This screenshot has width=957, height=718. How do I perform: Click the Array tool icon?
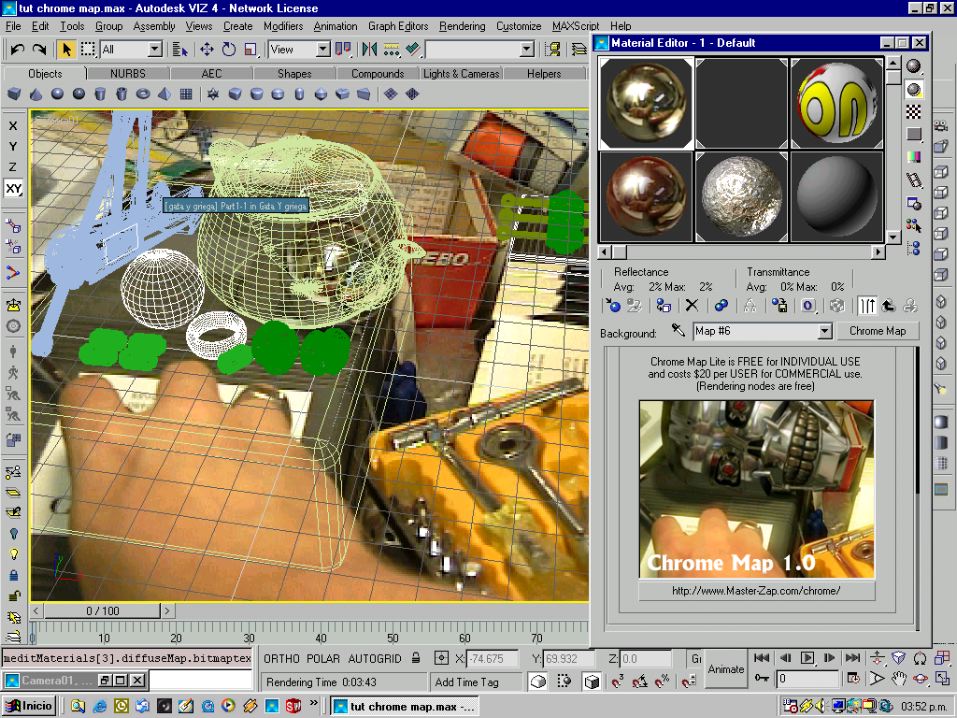[x=391, y=49]
